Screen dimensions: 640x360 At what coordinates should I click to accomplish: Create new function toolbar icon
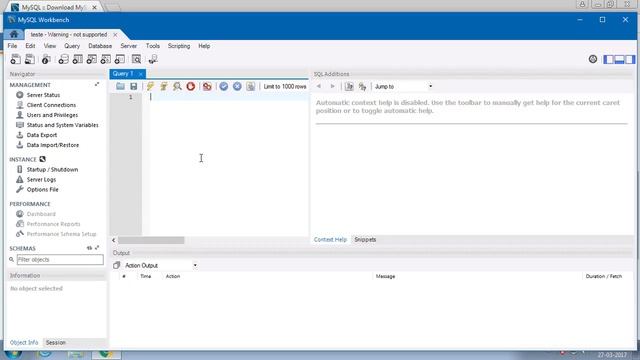120,59
